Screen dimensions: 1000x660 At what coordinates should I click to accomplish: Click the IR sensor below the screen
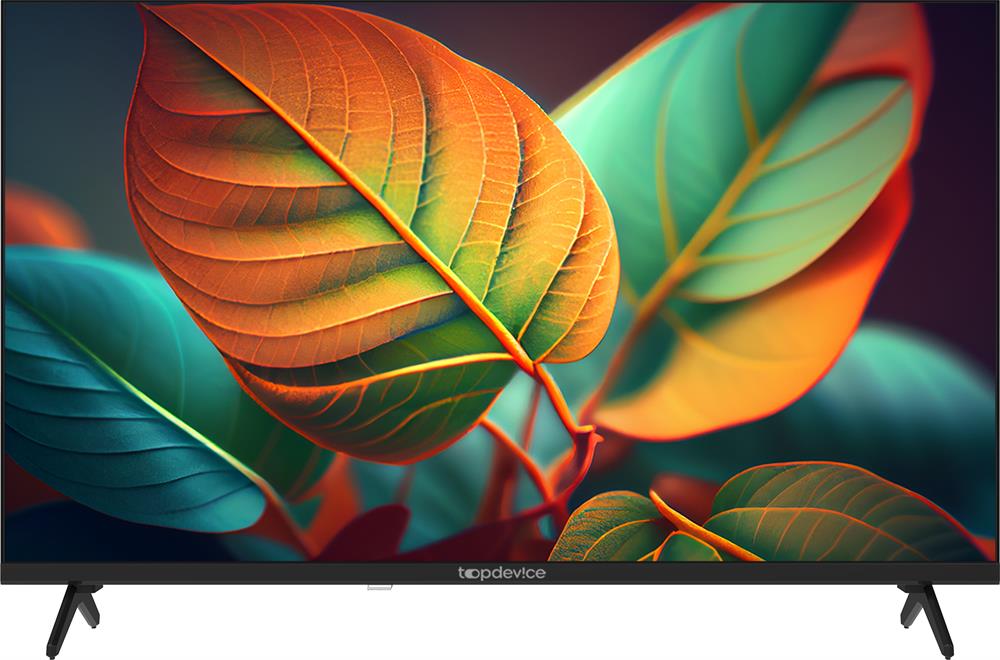379,587
